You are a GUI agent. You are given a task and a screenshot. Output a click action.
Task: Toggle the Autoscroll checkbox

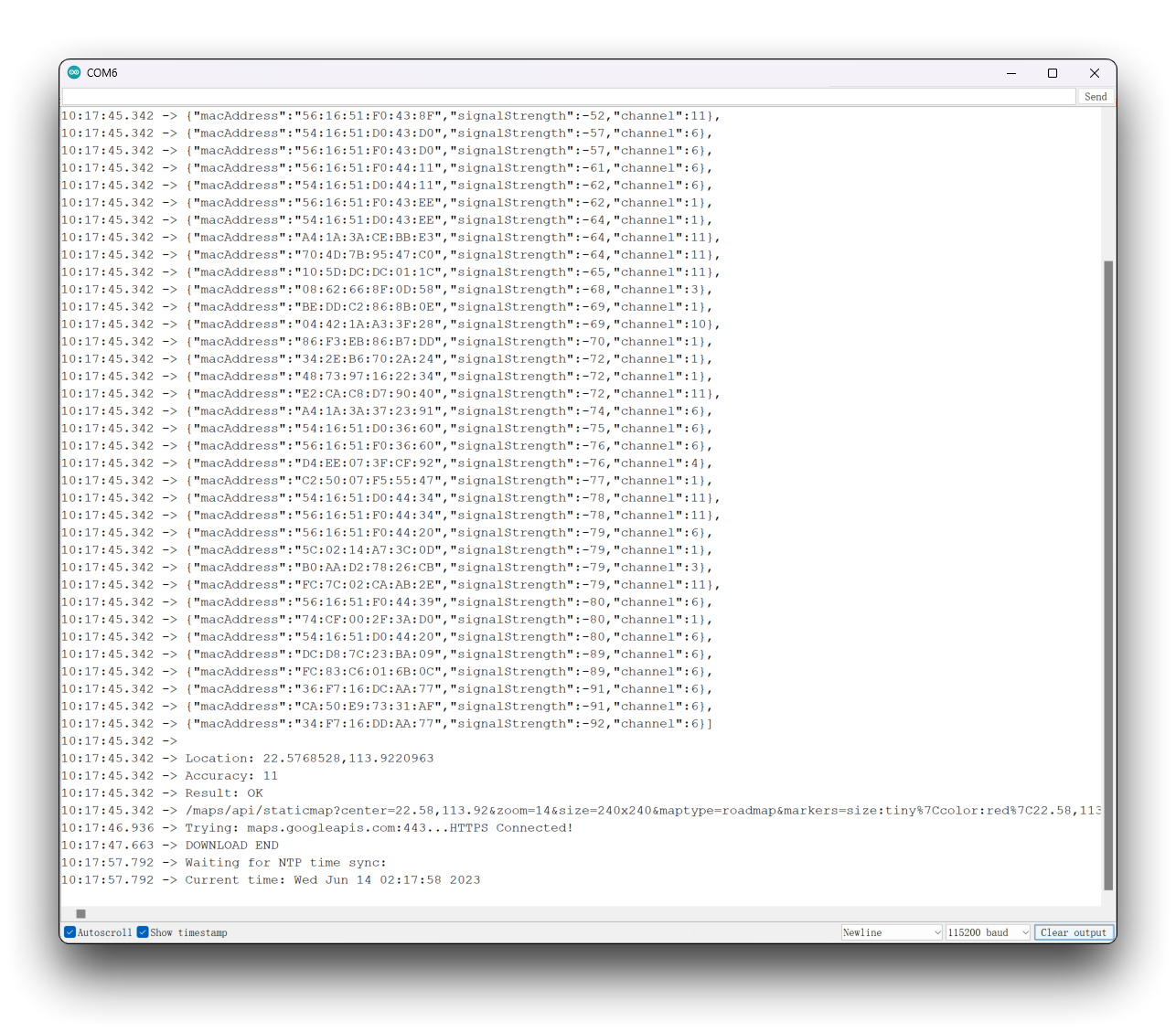point(69,932)
